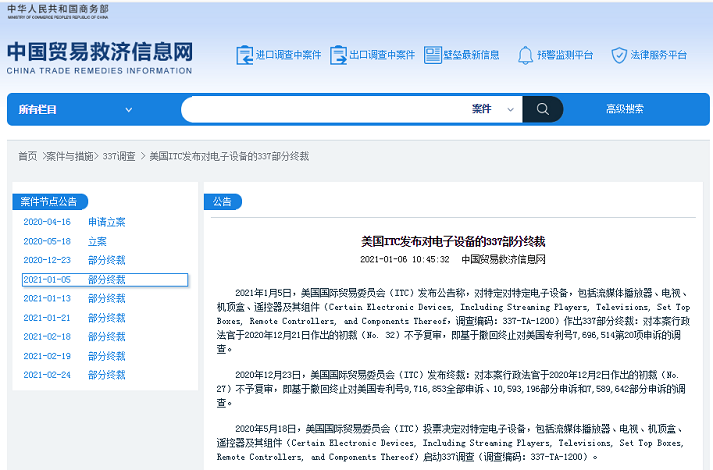Image resolution: width=713 pixels, height=470 pixels.
Task: Click the paragraph starting 2021年1月5日
Action: pyautogui.click(x=453, y=321)
